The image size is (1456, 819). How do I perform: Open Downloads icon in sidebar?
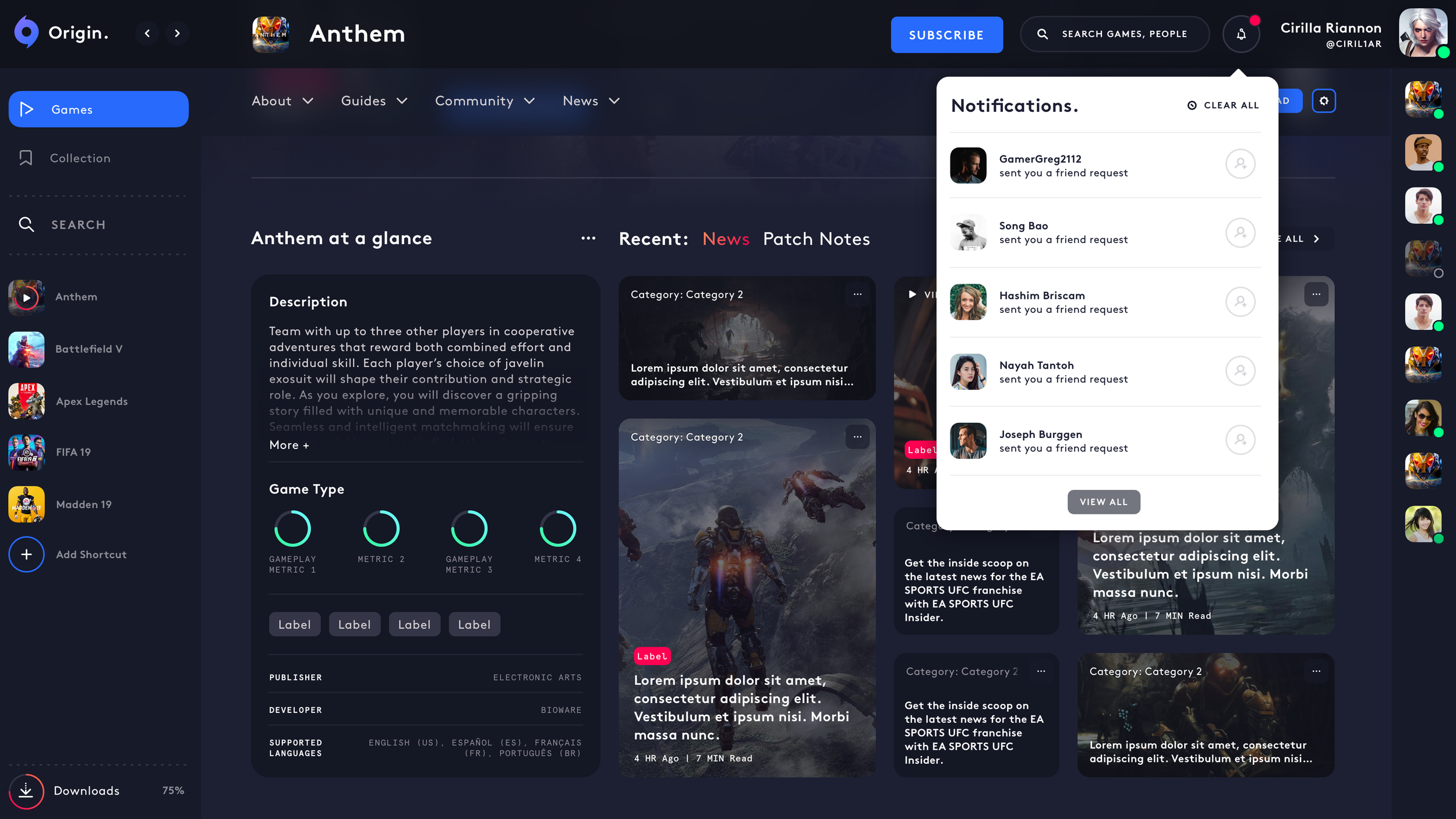tap(26, 790)
